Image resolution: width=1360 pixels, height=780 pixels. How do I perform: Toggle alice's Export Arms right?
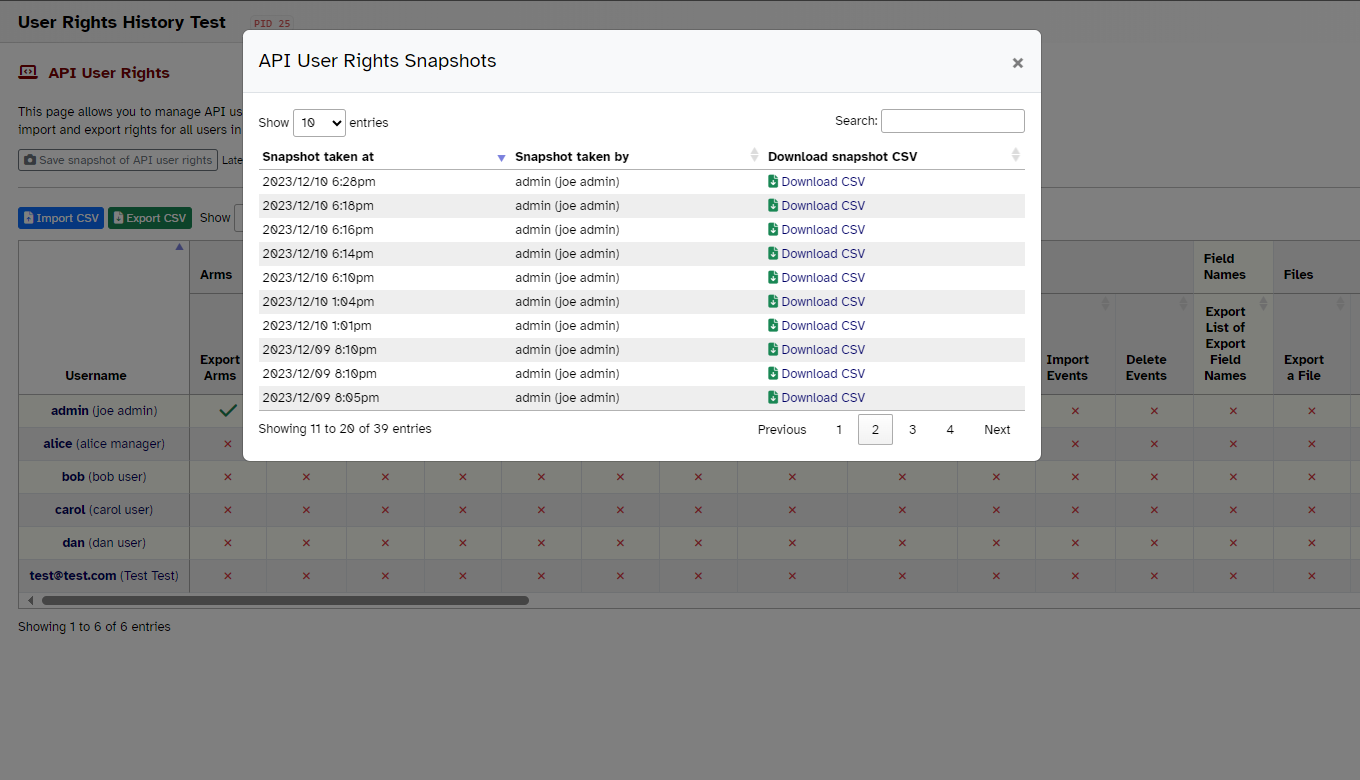[228, 444]
